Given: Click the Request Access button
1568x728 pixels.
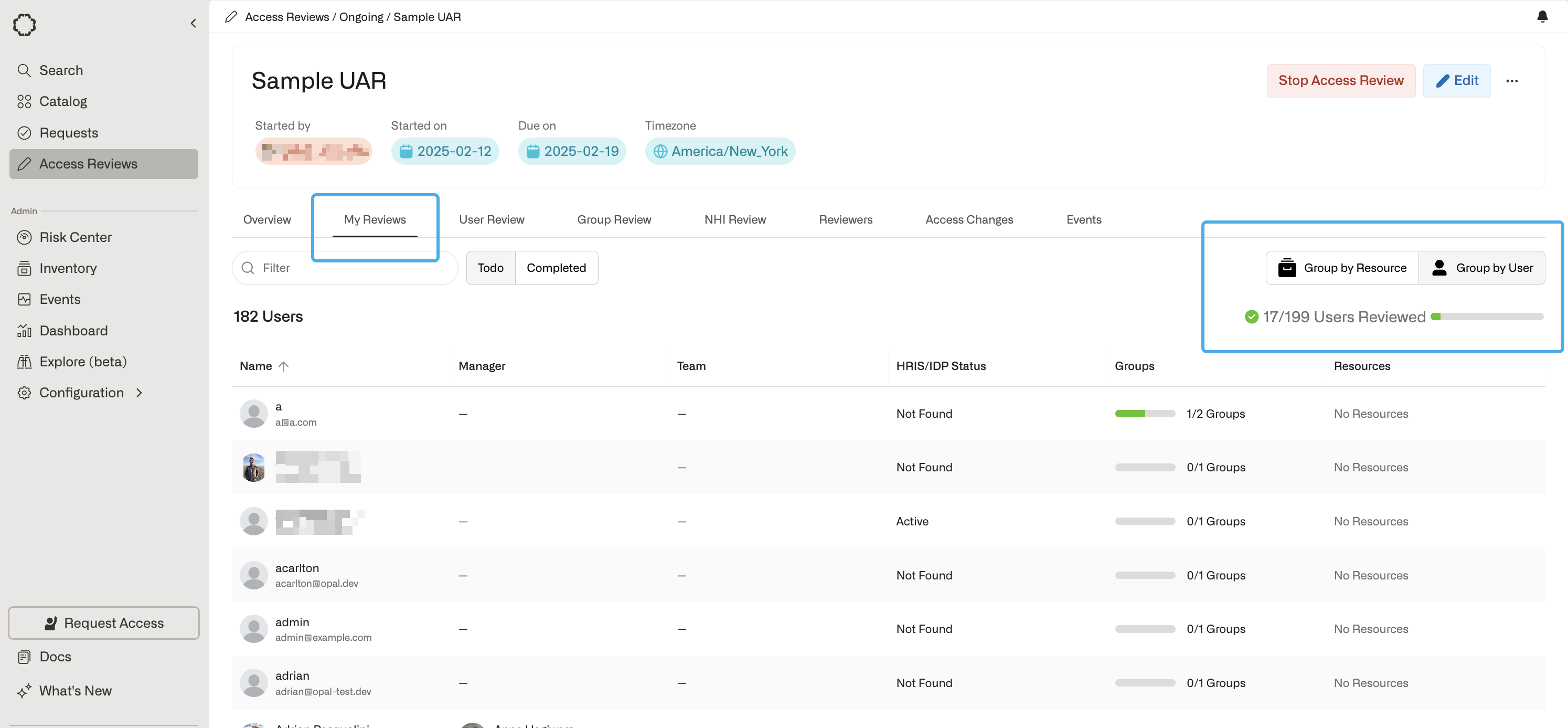Looking at the screenshot, I should 103,623.
